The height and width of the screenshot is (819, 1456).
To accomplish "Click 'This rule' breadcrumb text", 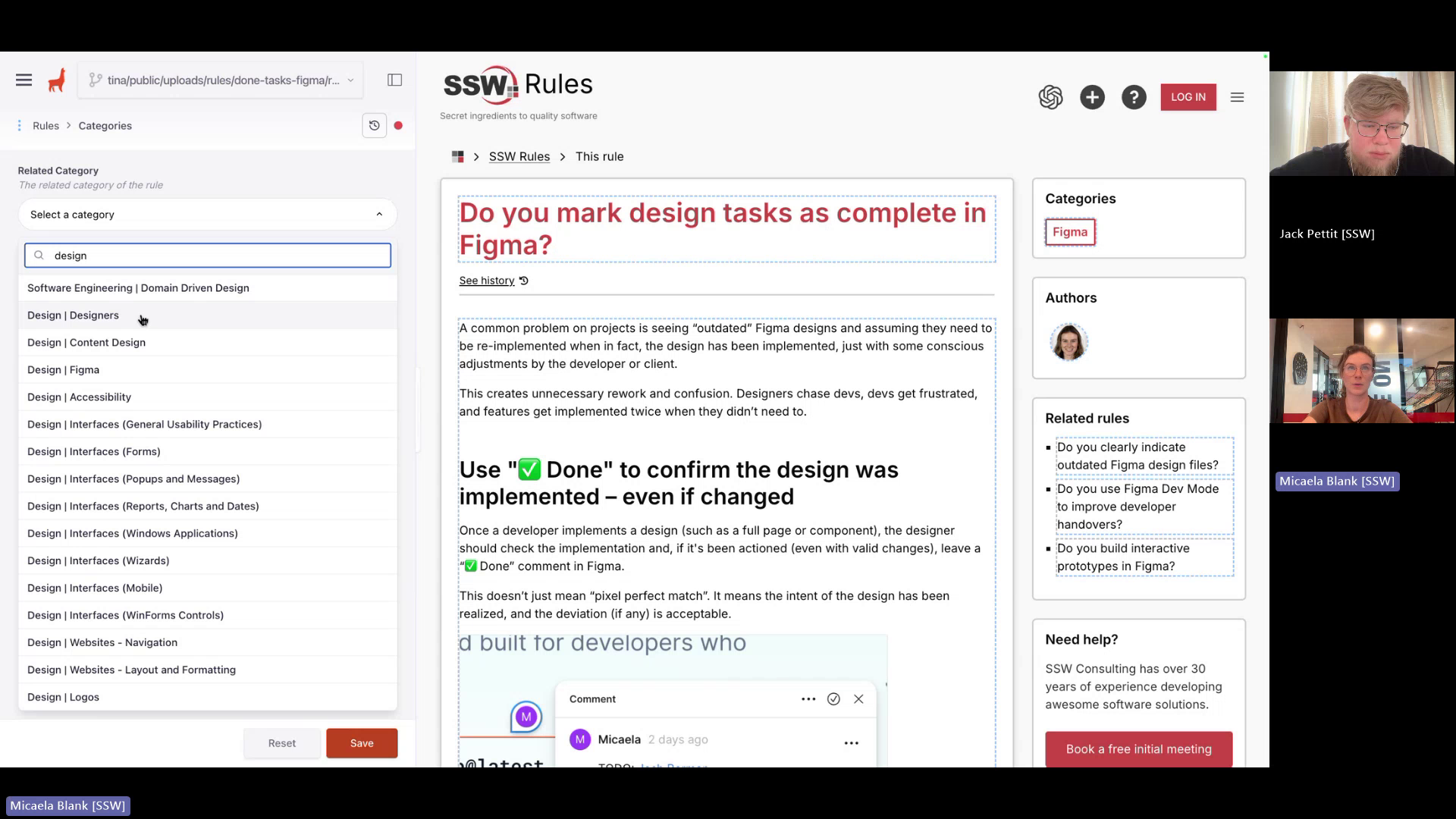I will tap(599, 157).
